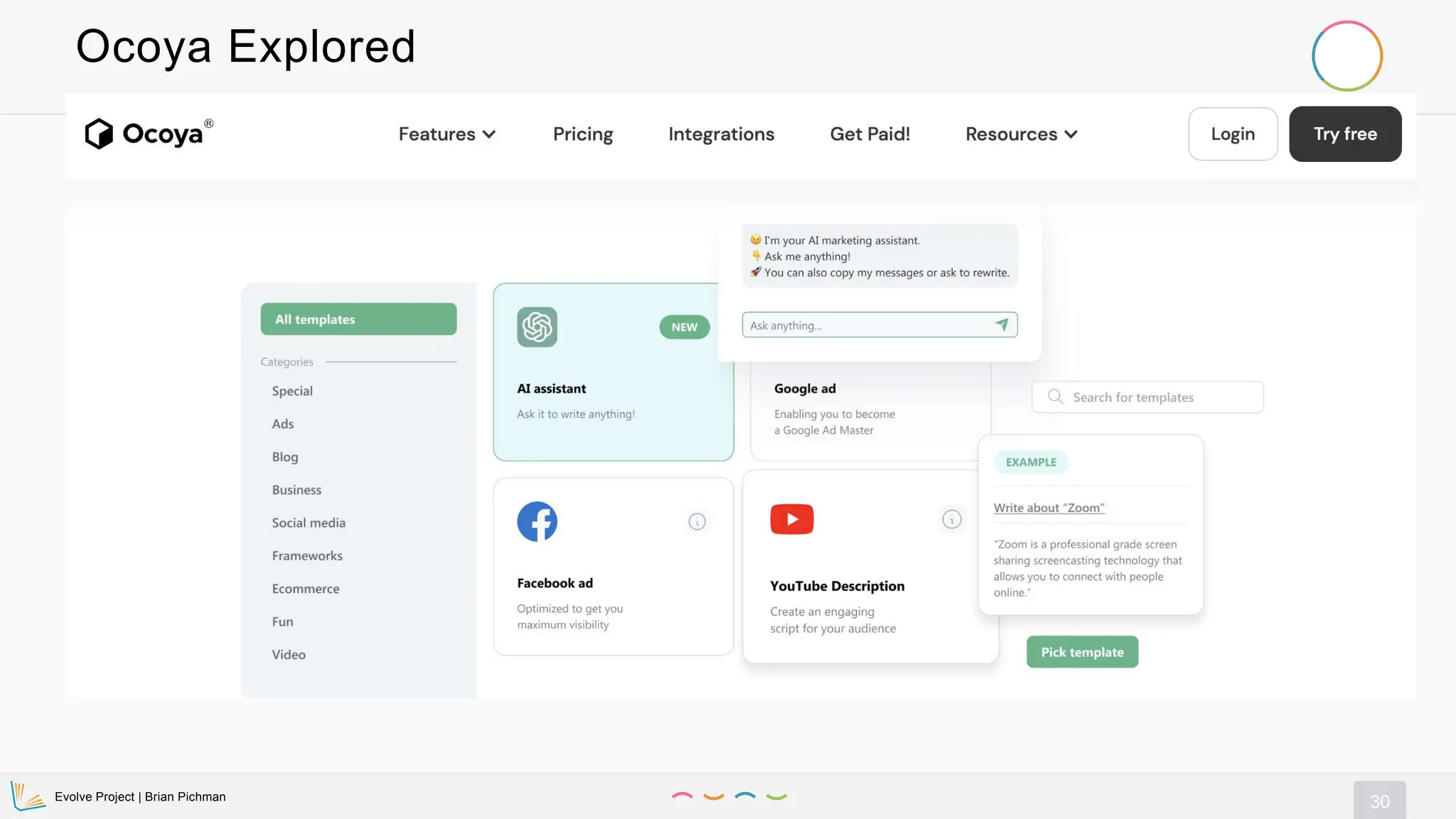Click the book logo beside Evolve Project

(27, 796)
